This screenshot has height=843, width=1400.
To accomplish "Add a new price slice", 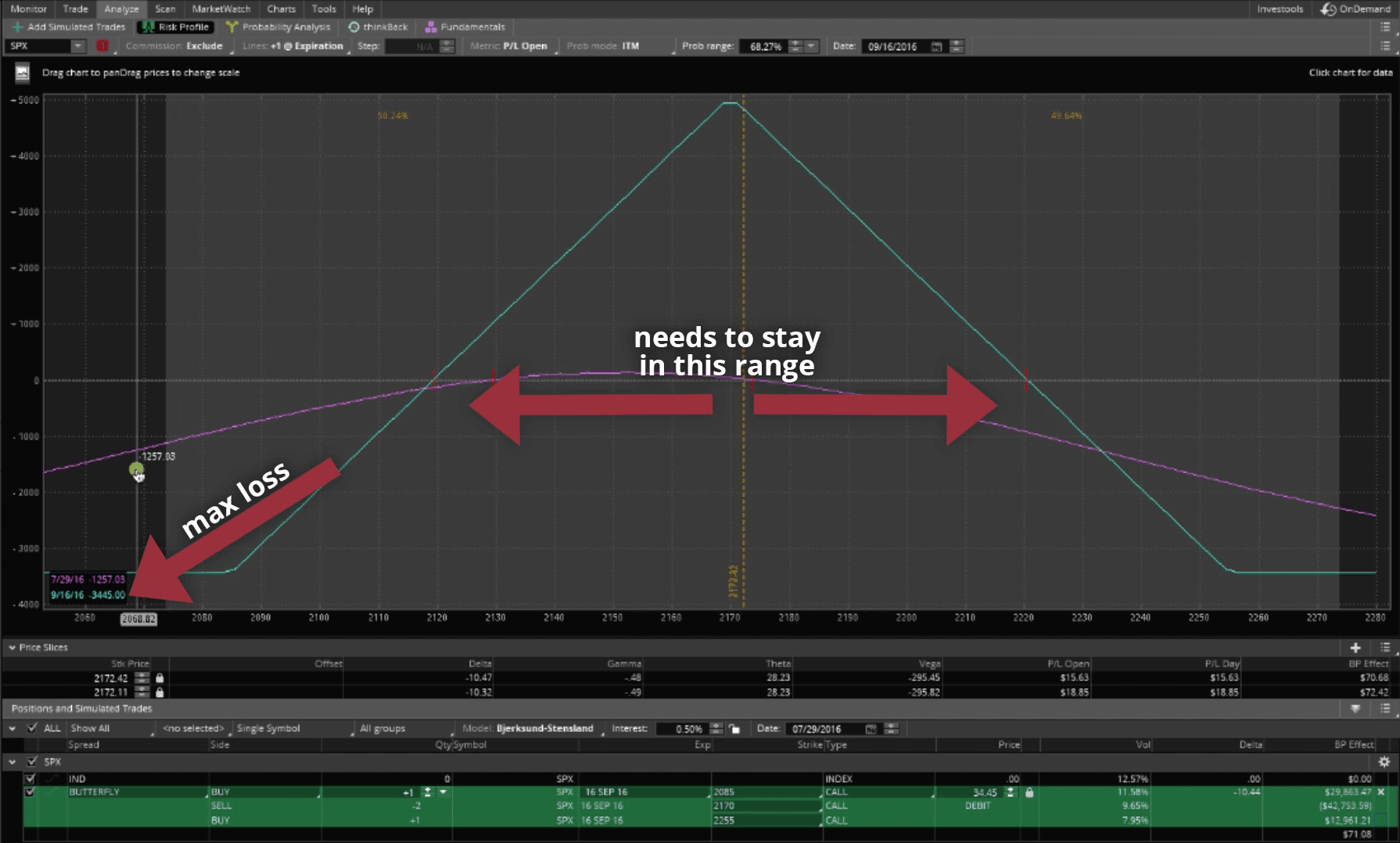I will pyautogui.click(x=1355, y=647).
